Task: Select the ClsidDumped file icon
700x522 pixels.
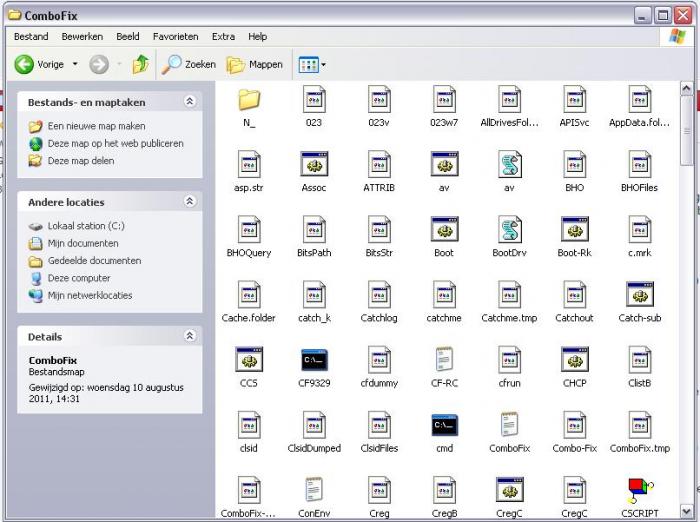Action: [x=314, y=425]
